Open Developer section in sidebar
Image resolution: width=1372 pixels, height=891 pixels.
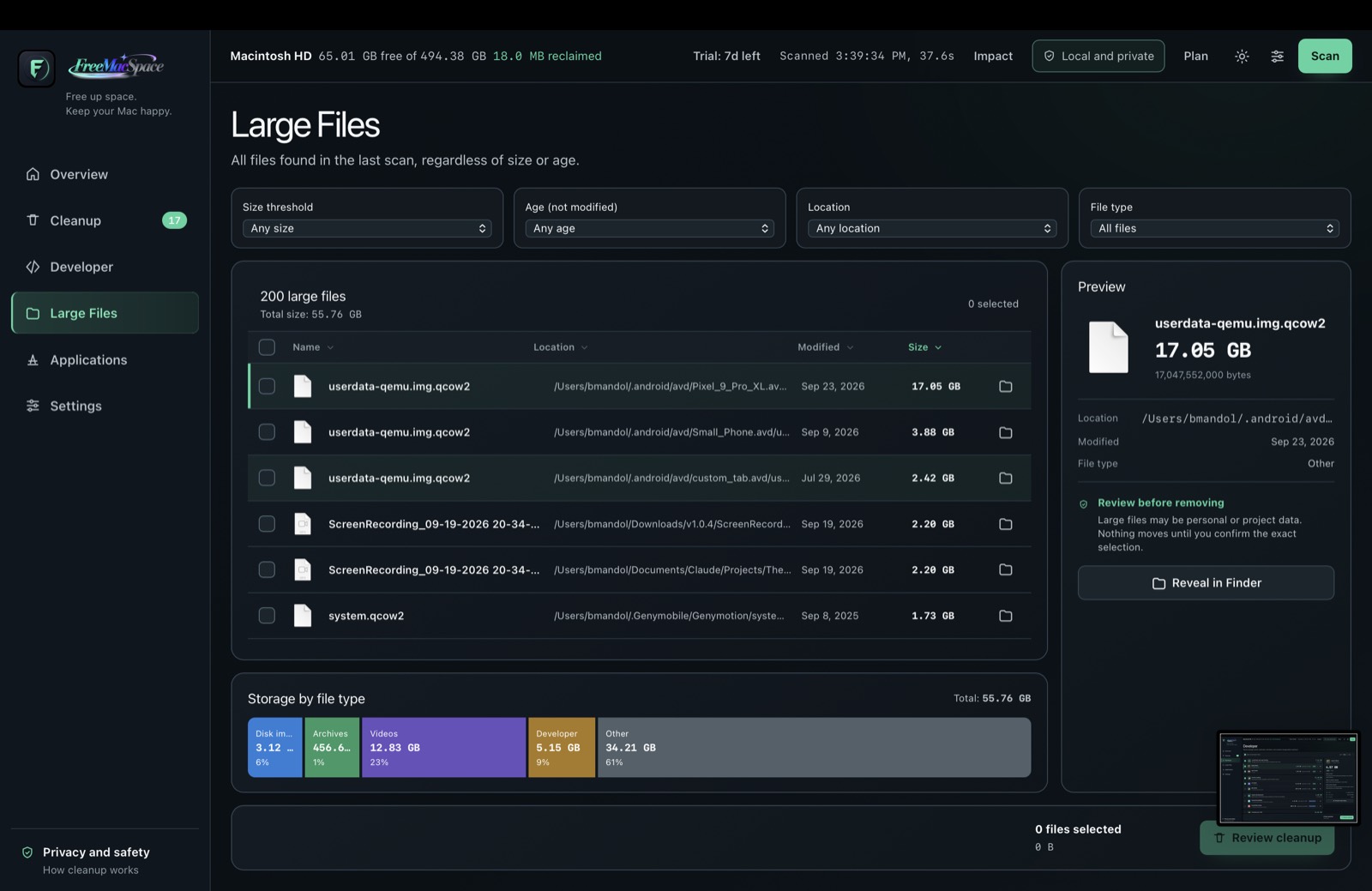[x=105, y=267]
